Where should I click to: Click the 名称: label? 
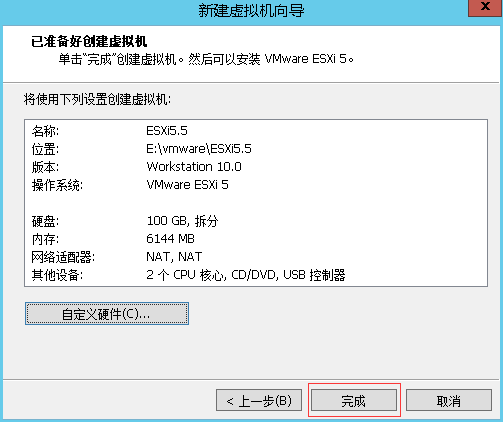click(45, 131)
